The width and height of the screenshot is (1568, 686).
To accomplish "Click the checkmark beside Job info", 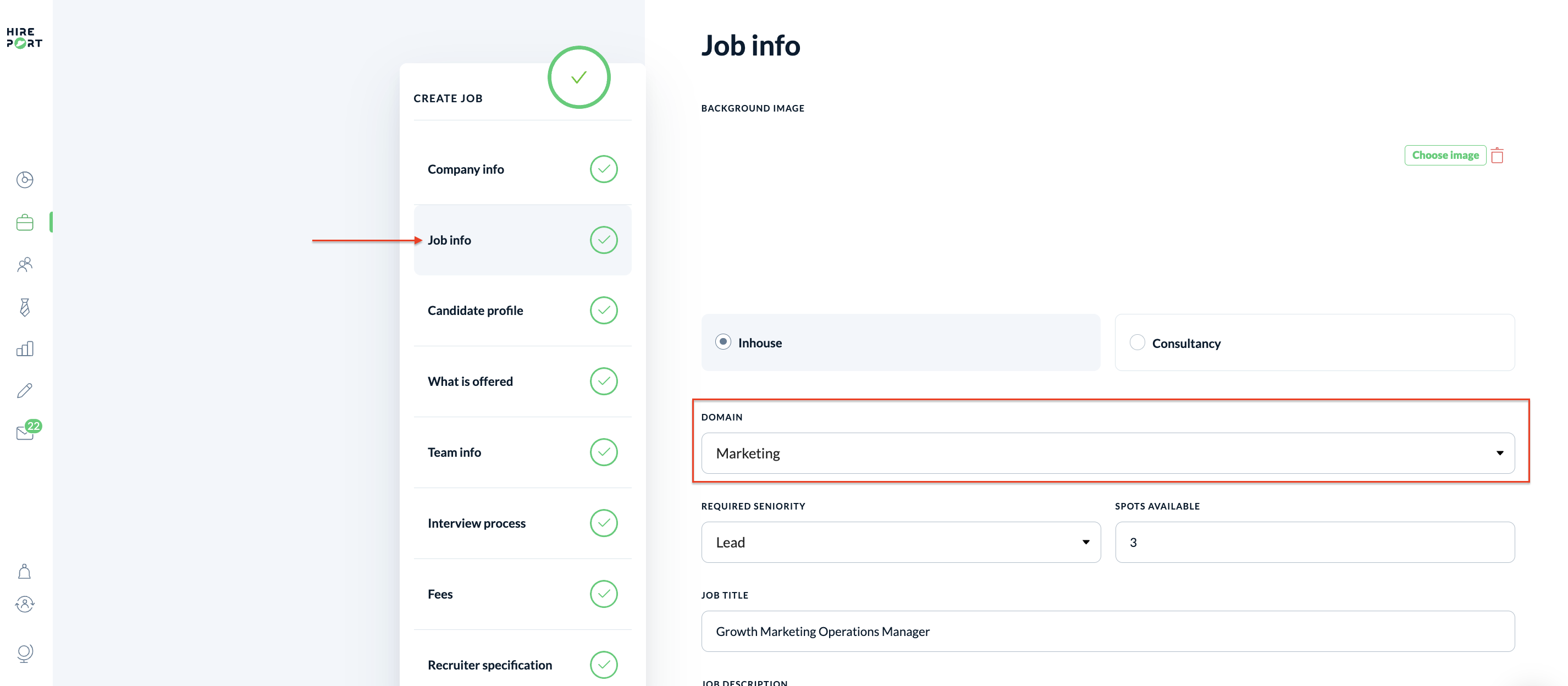I will pos(603,240).
